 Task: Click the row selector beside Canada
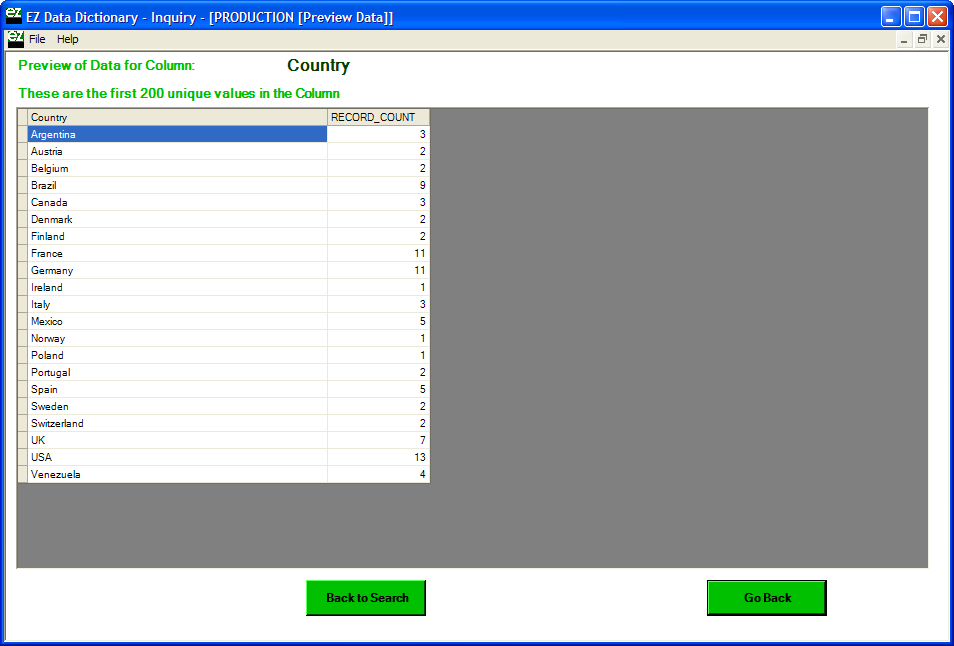(x=23, y=203)
